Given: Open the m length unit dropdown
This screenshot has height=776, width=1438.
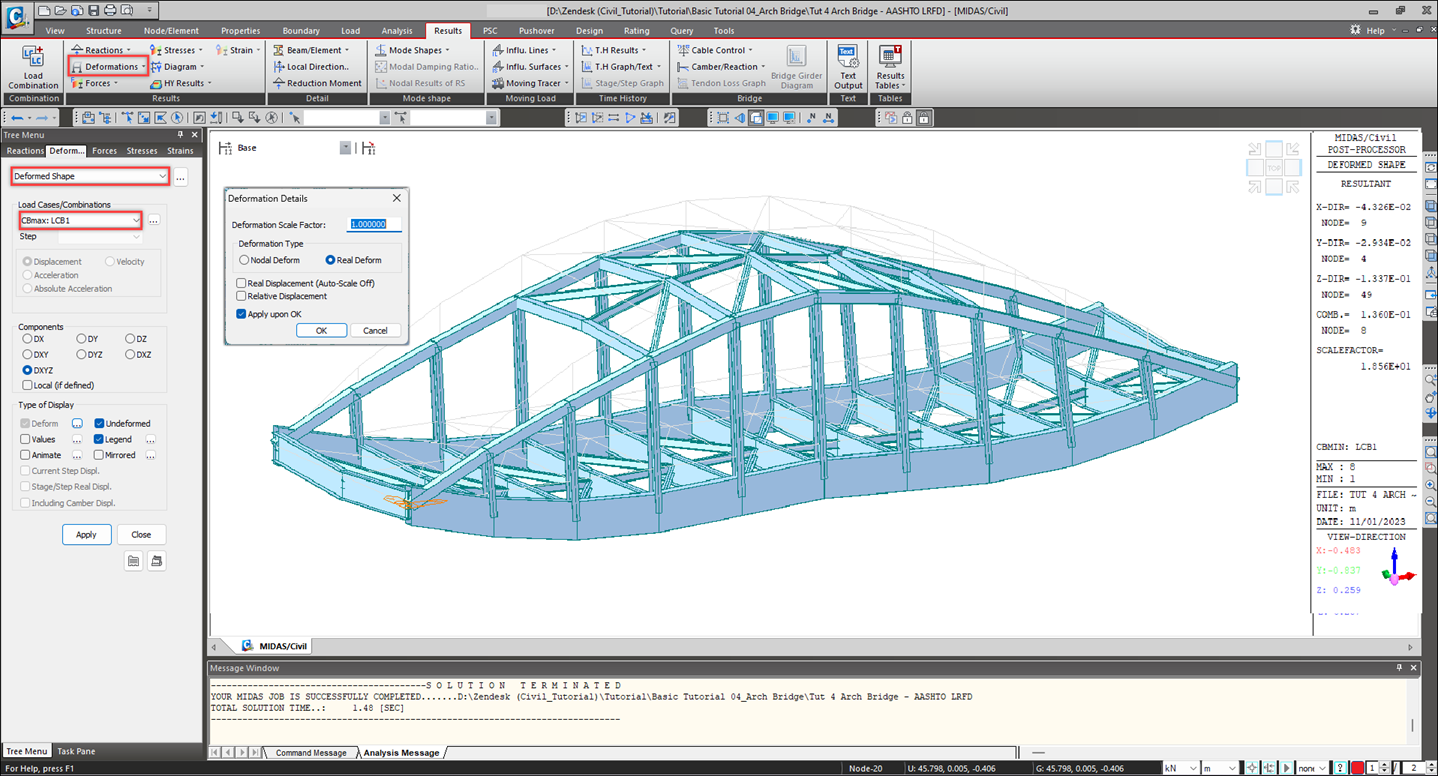Looking at the screenshot, I should point(1219,768).
